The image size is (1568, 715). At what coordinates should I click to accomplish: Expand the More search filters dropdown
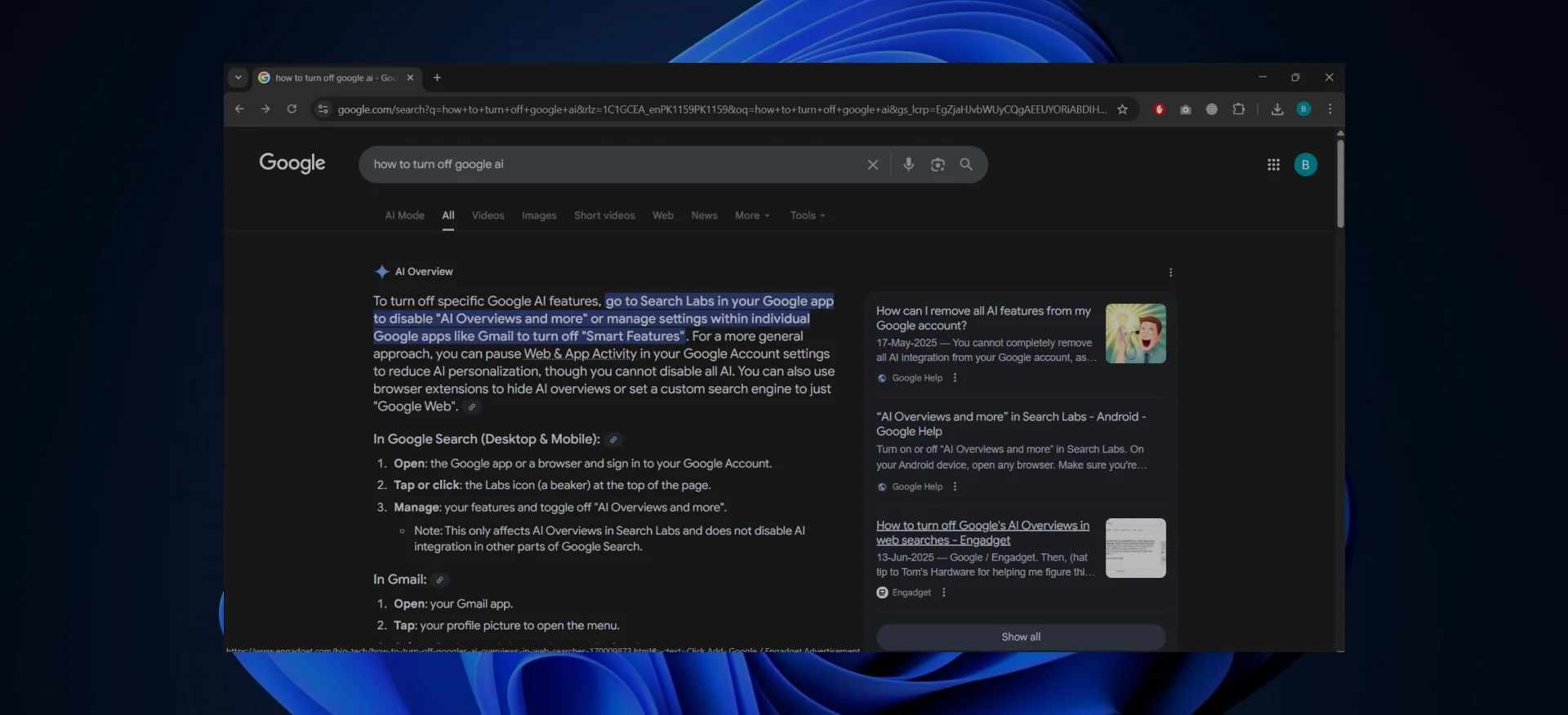point(751,215)
